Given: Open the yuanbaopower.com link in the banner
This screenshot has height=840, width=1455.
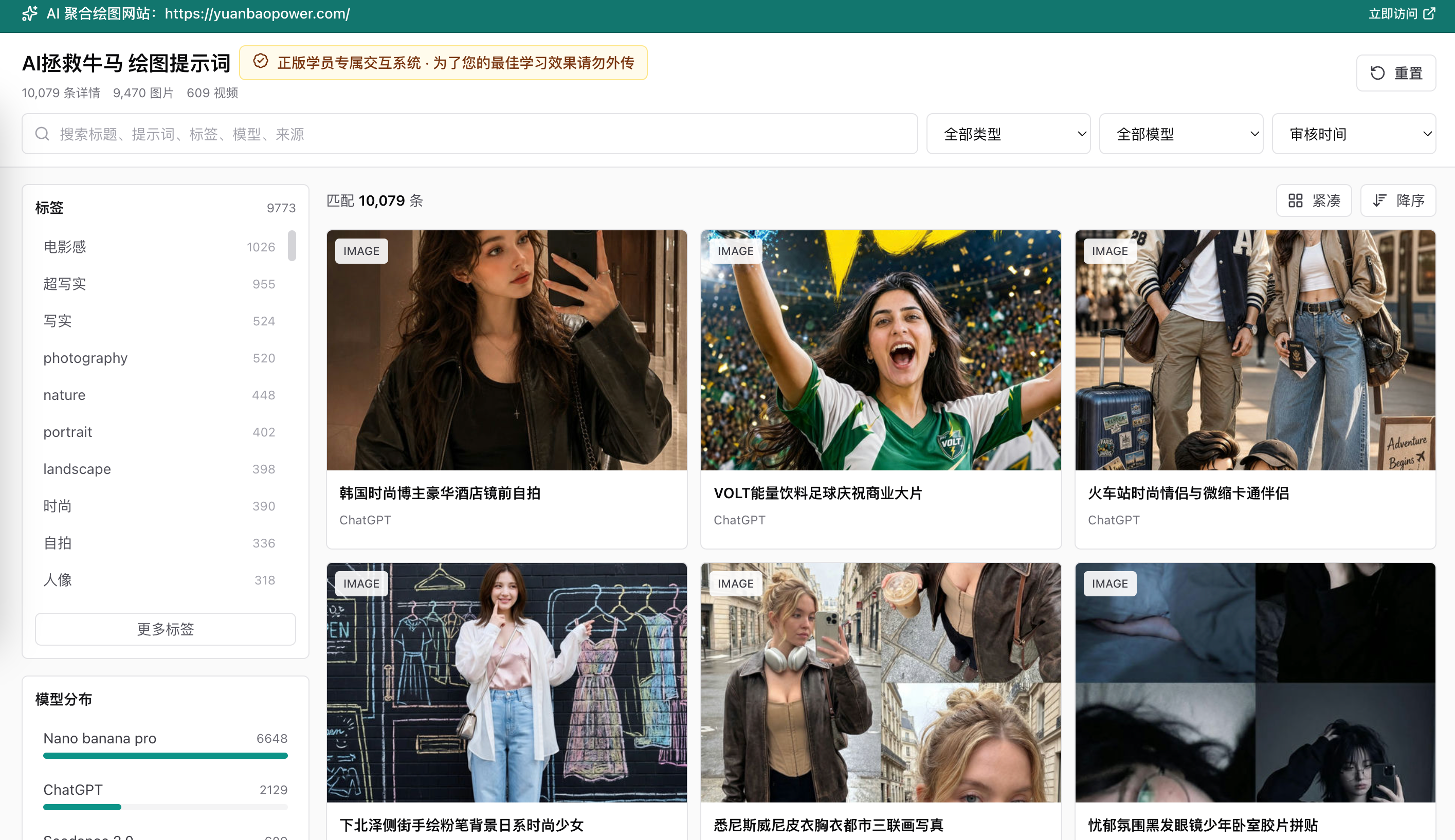Looking at the screenshot, I should pyautogui.click(x=257, y=13).
